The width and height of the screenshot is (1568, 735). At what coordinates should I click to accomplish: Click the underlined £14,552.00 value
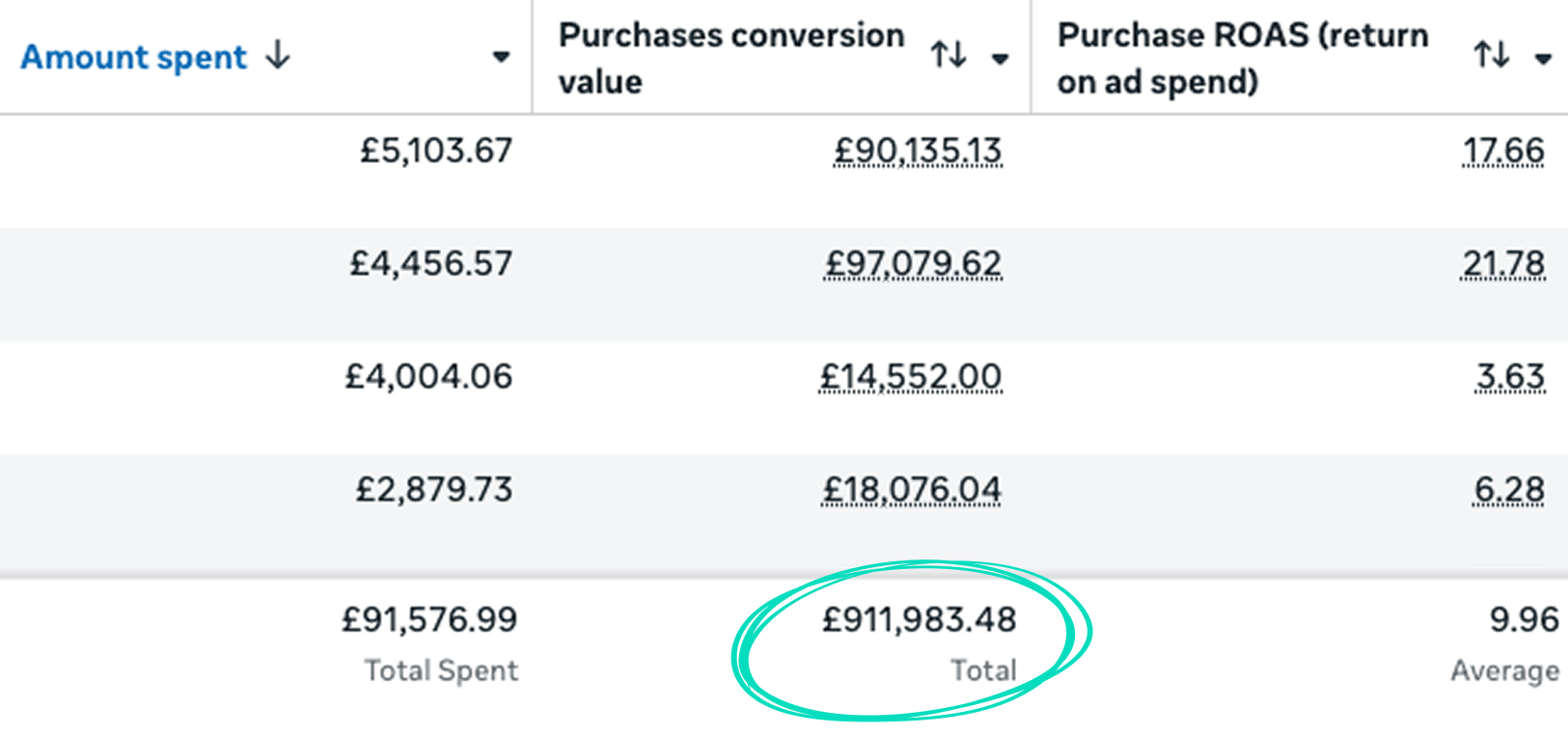[912, 376]
